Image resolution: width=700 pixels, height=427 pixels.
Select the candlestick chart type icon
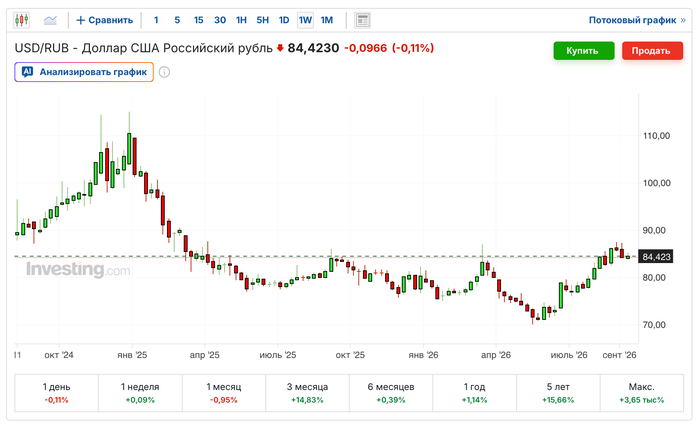coord(21,20)
